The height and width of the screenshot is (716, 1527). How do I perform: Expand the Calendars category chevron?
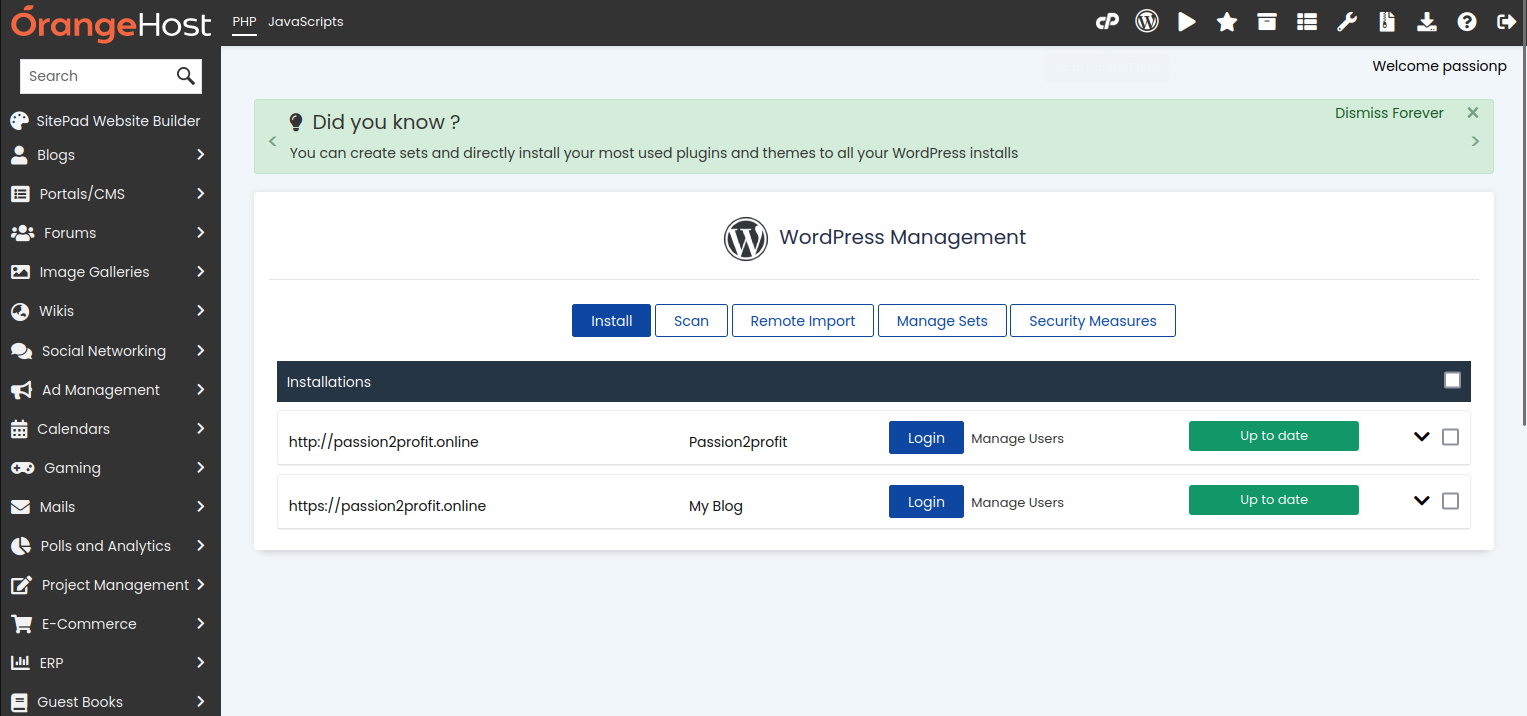point(201,429)
